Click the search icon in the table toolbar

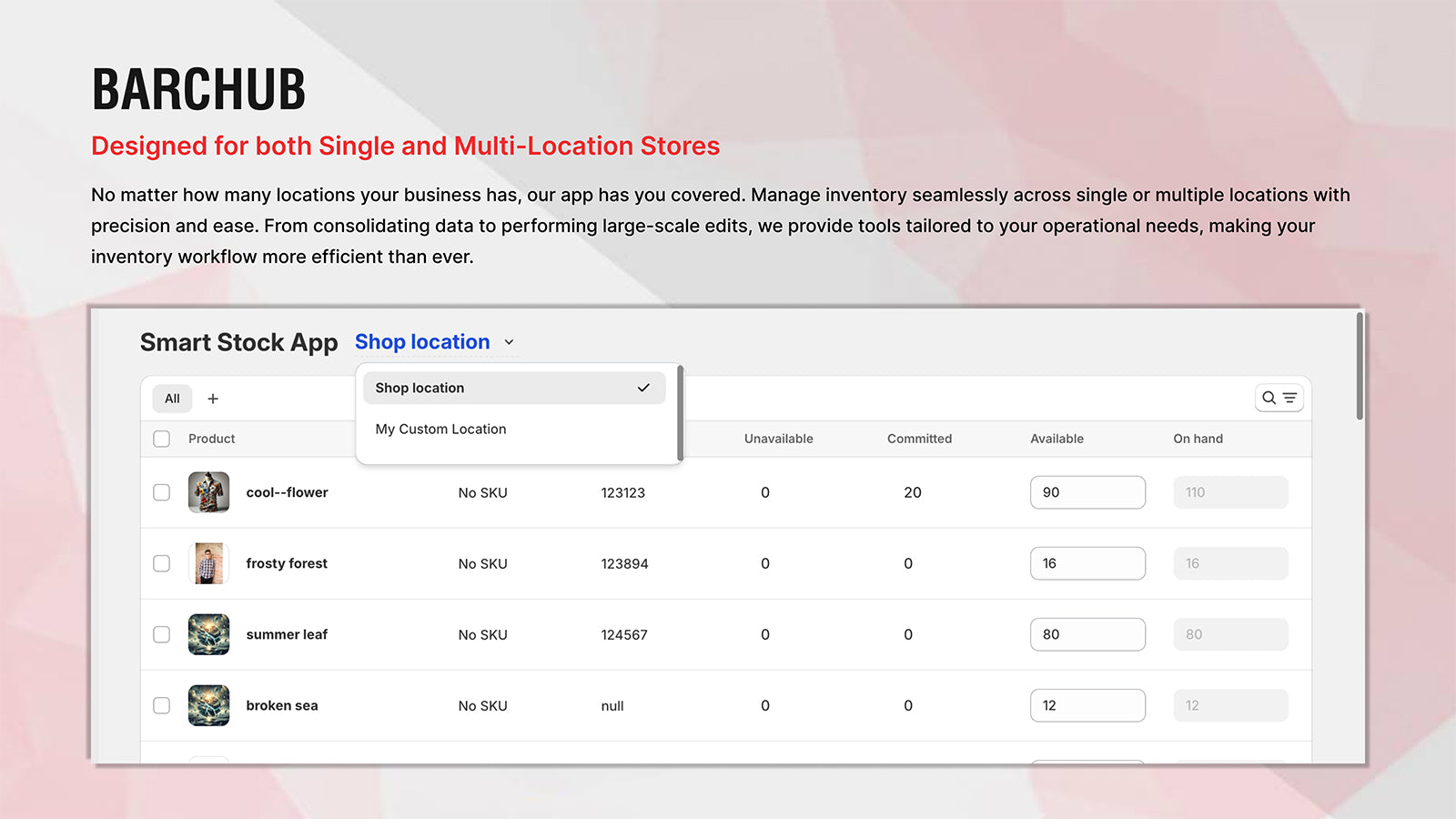[x=1270, y=398]
